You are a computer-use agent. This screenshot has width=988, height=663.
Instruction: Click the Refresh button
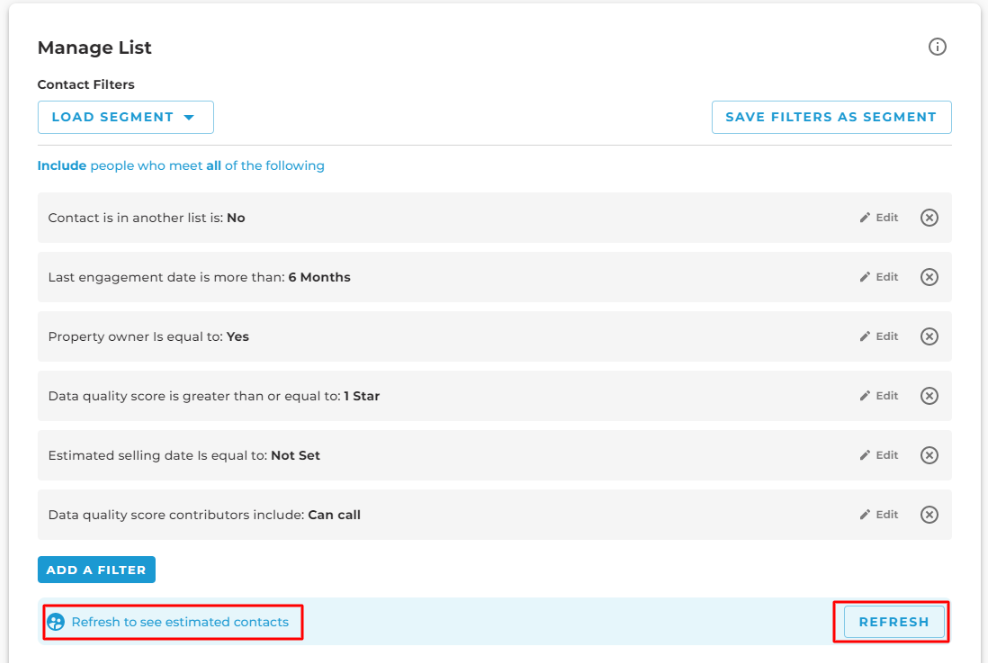(893, 622)
